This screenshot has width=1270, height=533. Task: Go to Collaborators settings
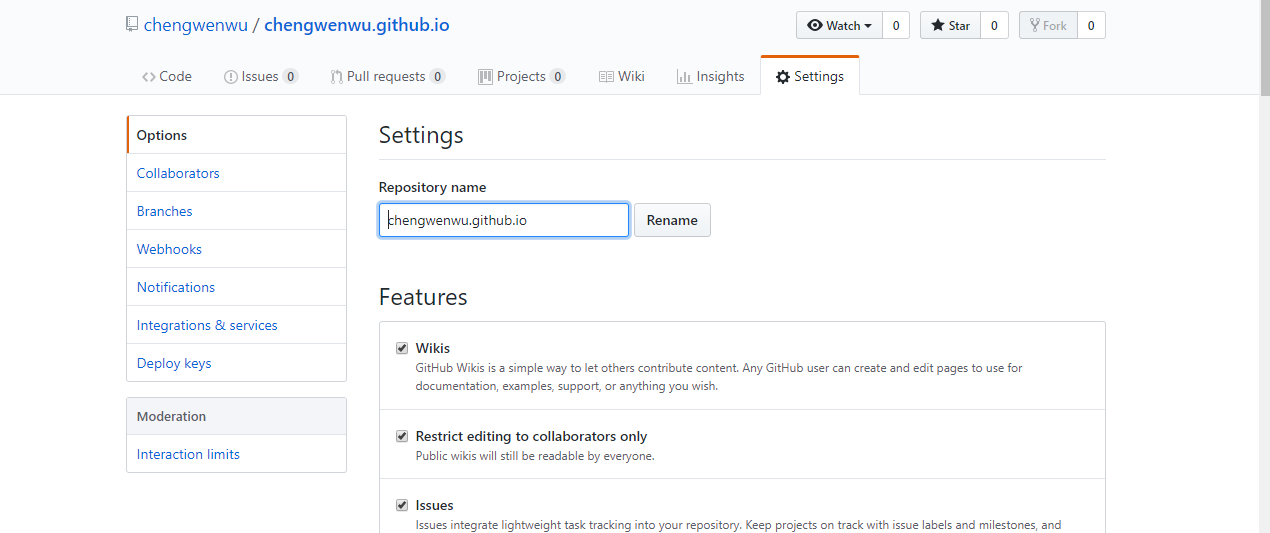(237, 173)
